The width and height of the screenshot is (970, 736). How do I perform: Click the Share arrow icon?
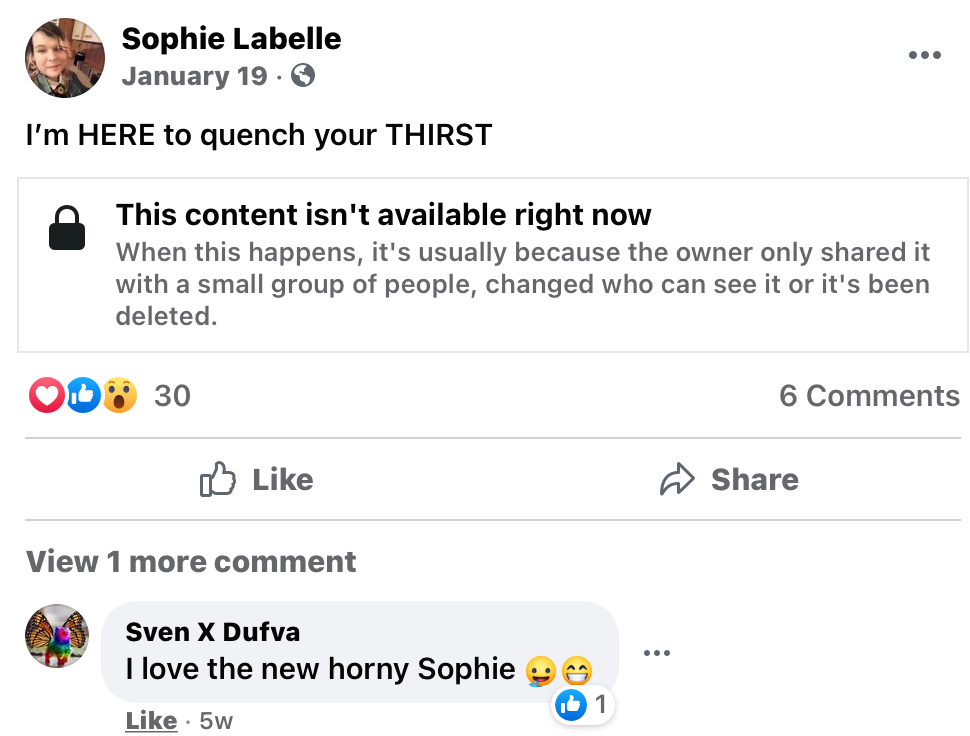[677, 479]
